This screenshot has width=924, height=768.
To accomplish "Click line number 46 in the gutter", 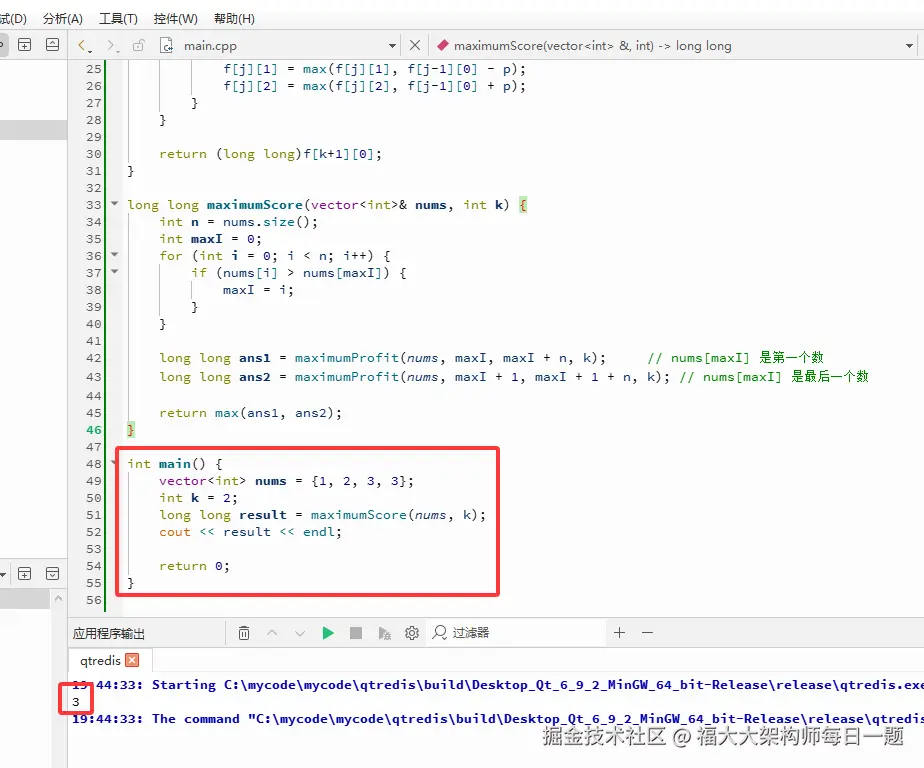I will pyautogui.click(x=94, y=430).
